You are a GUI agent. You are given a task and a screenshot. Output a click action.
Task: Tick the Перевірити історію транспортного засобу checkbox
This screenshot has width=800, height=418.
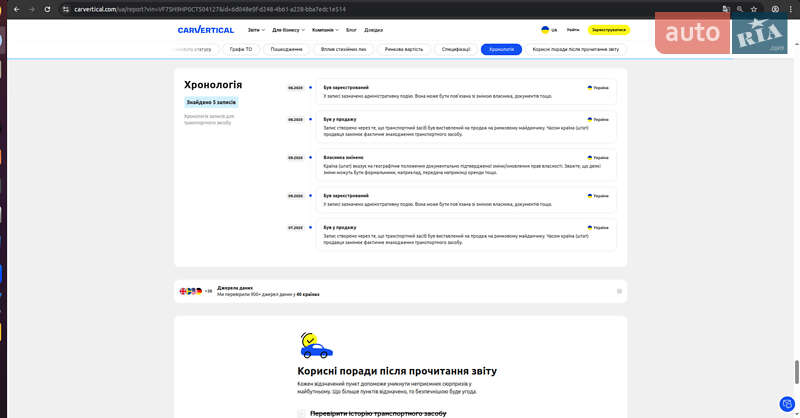pyautogui.click(x=301, y=413)
